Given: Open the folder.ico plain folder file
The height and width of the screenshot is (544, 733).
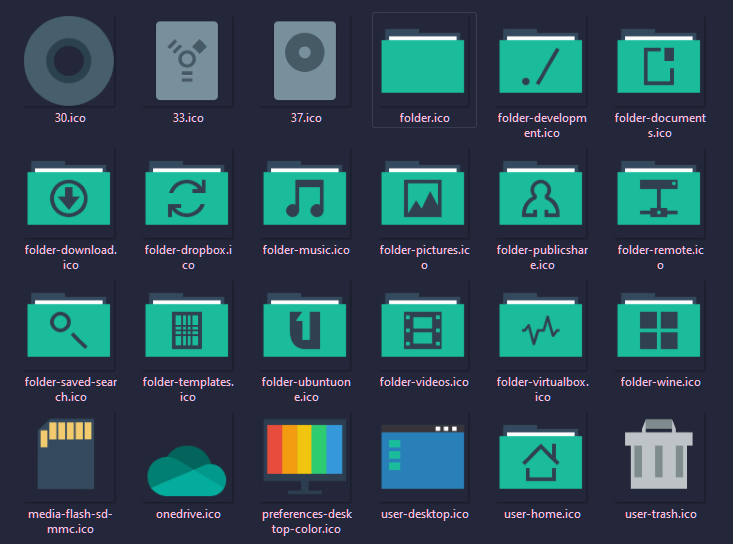Looking at the screenshot, I should (424, 64).
